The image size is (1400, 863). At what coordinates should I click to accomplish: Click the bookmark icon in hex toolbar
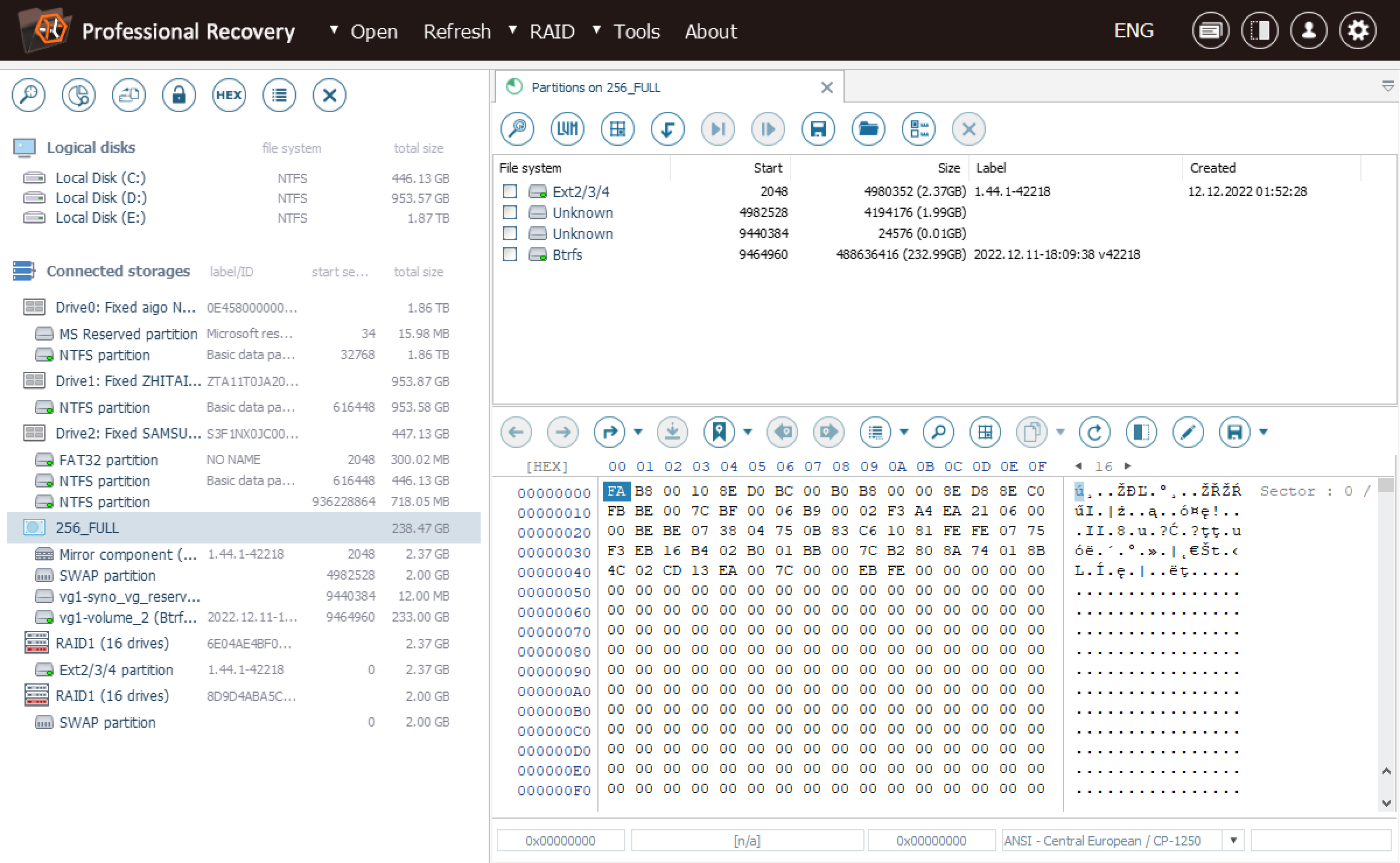(719, 432)
